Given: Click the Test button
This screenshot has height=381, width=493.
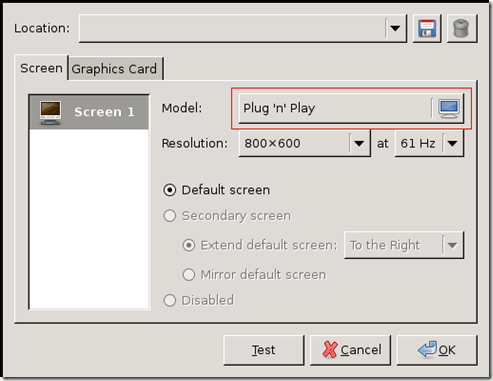Looking at the screenshot, I should pos(264,350).
